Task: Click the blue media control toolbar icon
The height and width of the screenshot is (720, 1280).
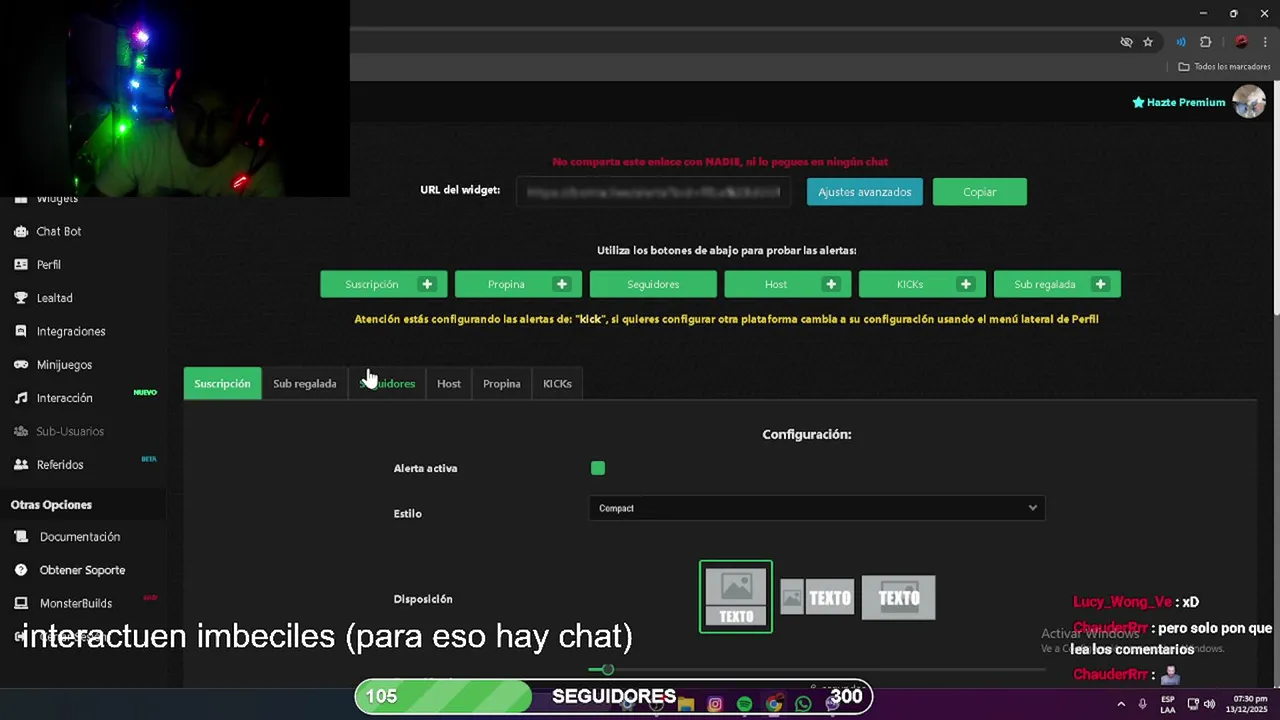Action: tap(1181, 42)
